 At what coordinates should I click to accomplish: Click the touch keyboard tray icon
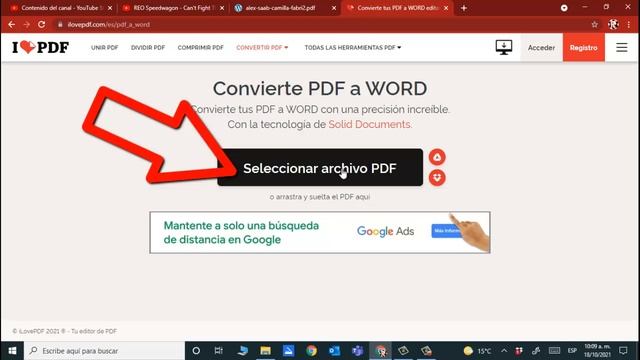pyautogui.click(x=554, y=351)
